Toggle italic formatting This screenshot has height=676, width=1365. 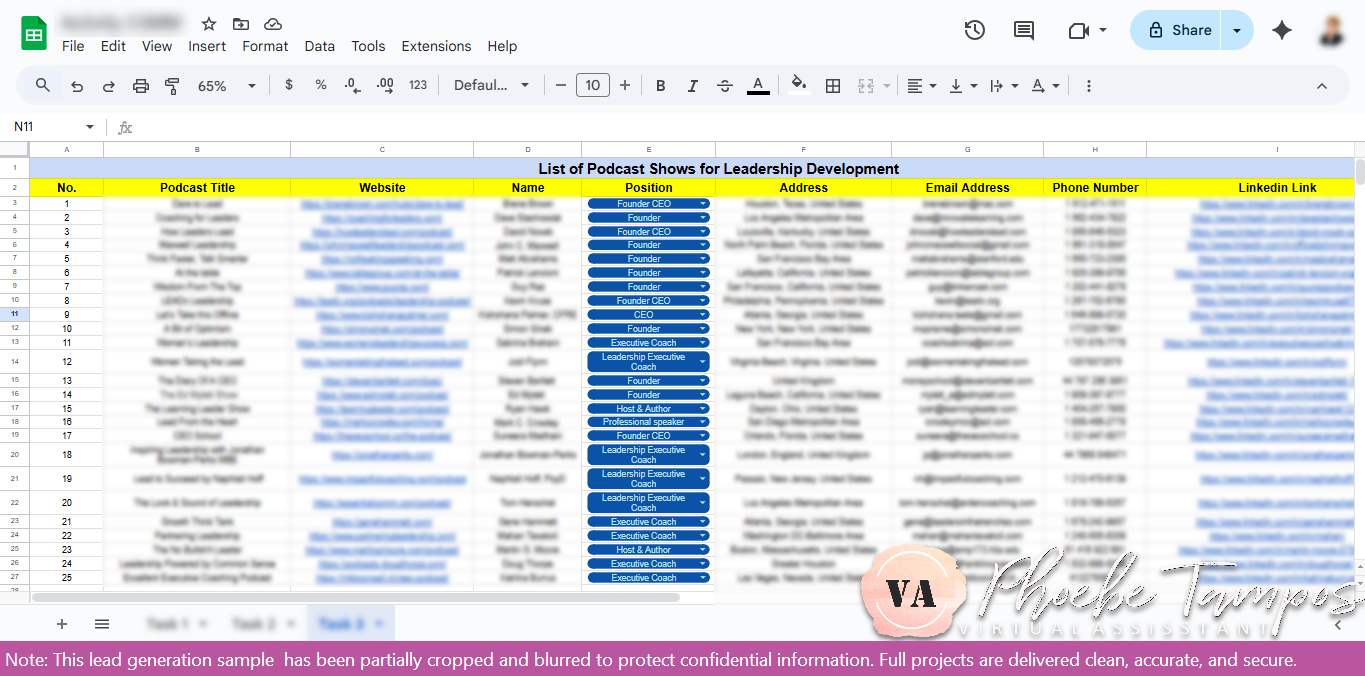692,85
